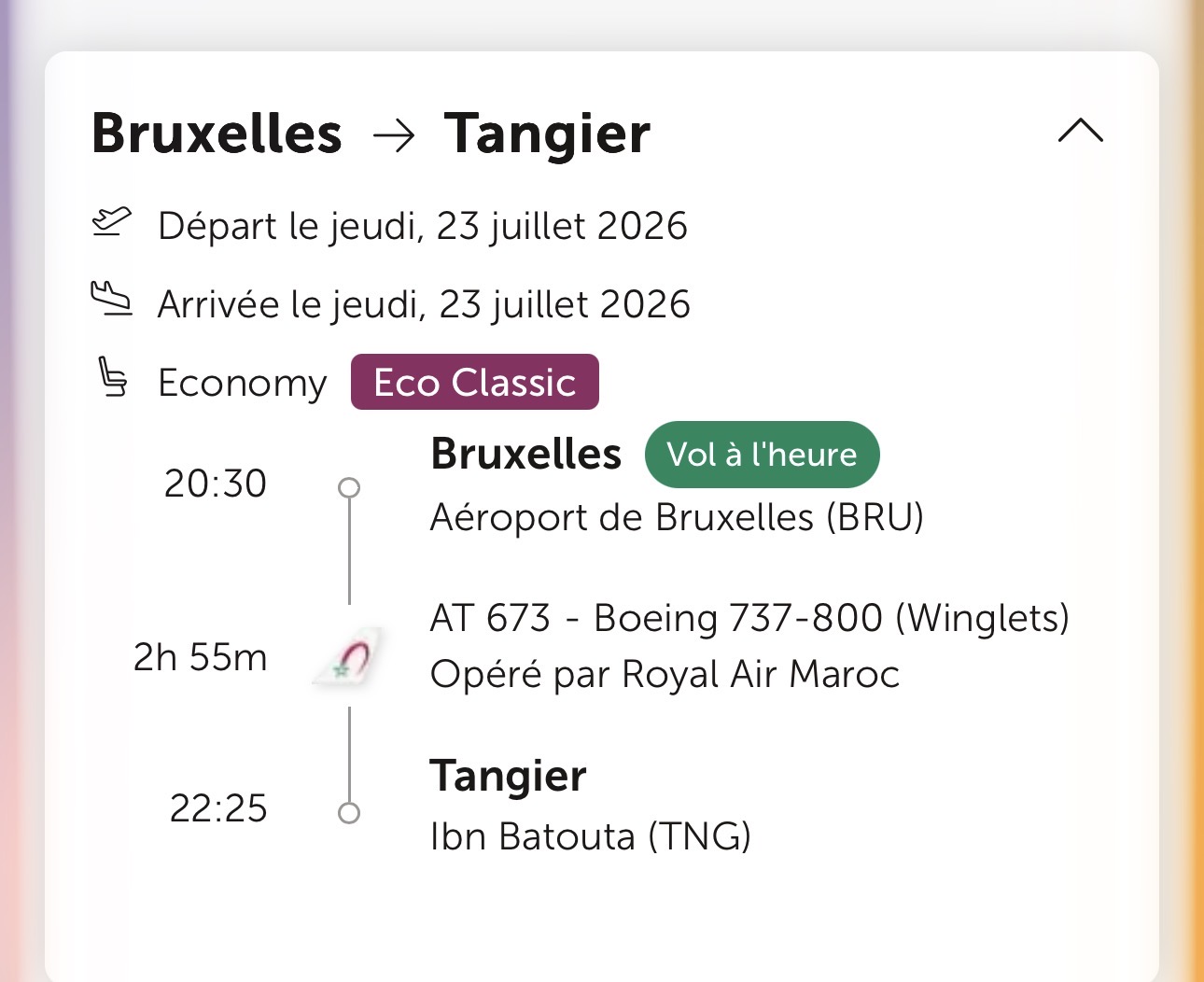The image size is (1204, 982).
Task: Click the 20:30 departure time
Action: pos(216,484)
